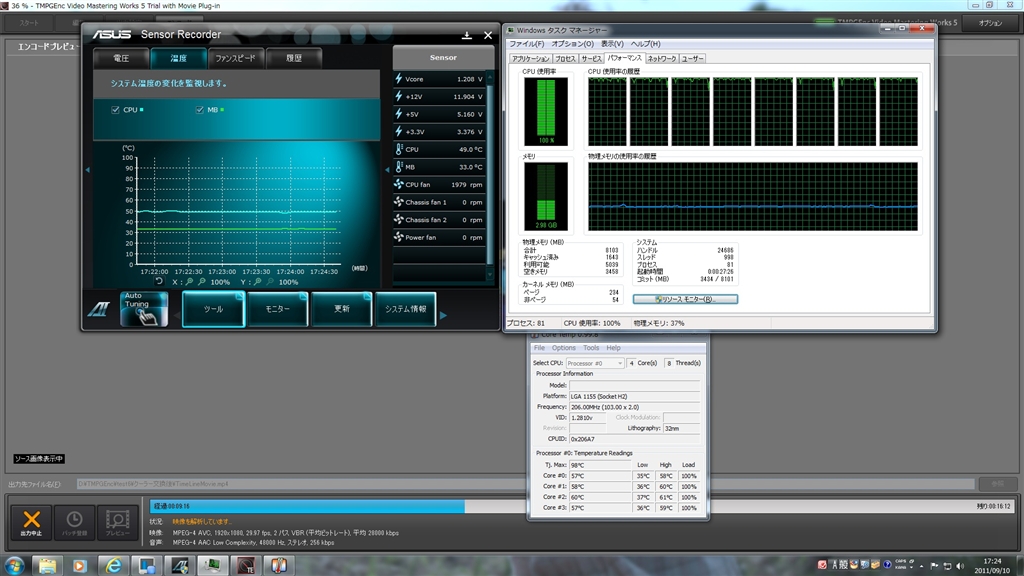Select the プロセス tab in Task Manager
Screen dimensions: 1024x576
565,59
